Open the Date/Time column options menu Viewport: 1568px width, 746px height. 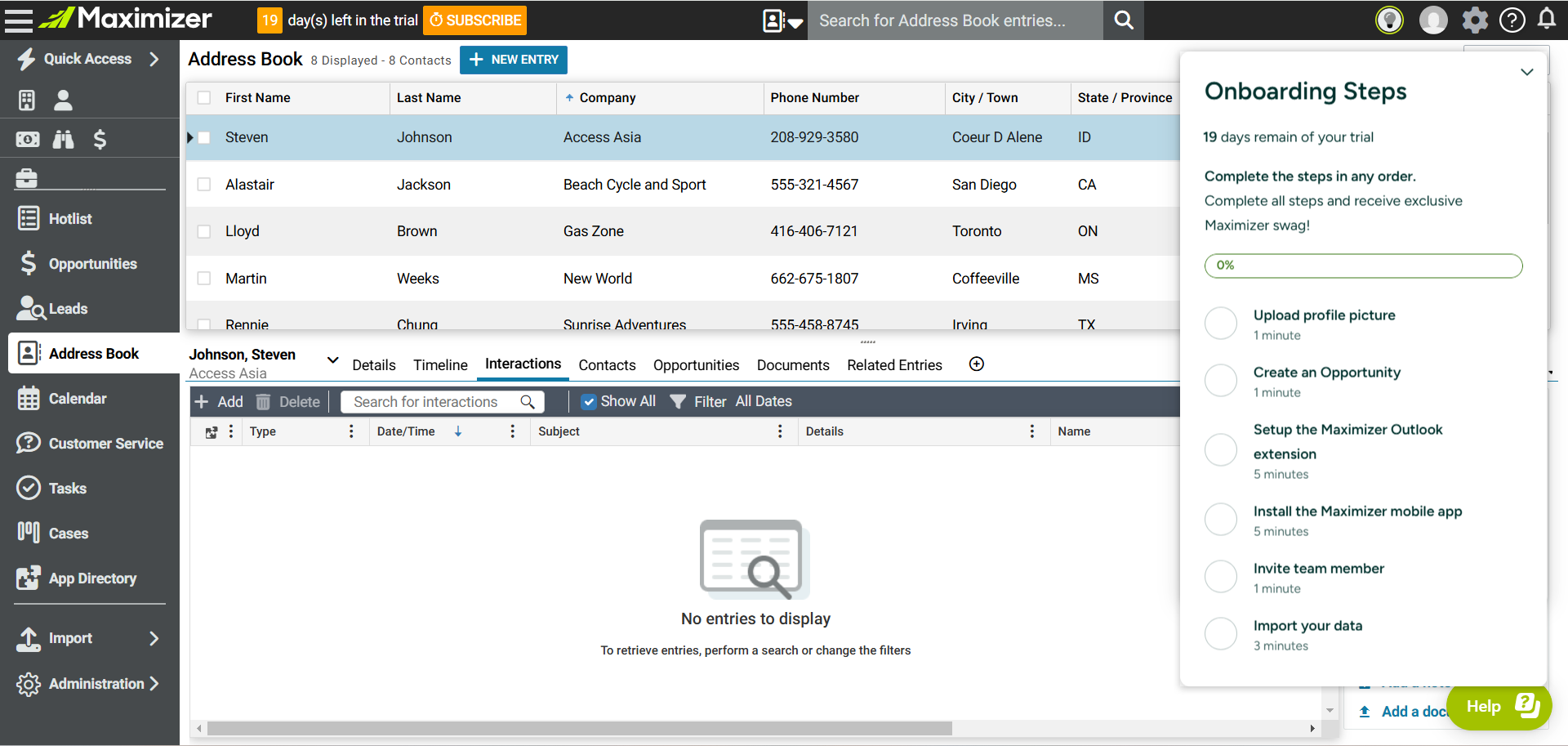[x=512, y=431]
